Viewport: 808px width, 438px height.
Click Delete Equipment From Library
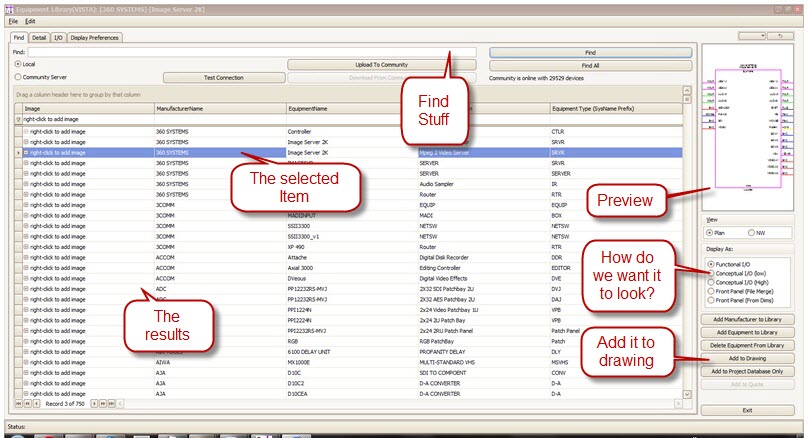tap(747, 345)
